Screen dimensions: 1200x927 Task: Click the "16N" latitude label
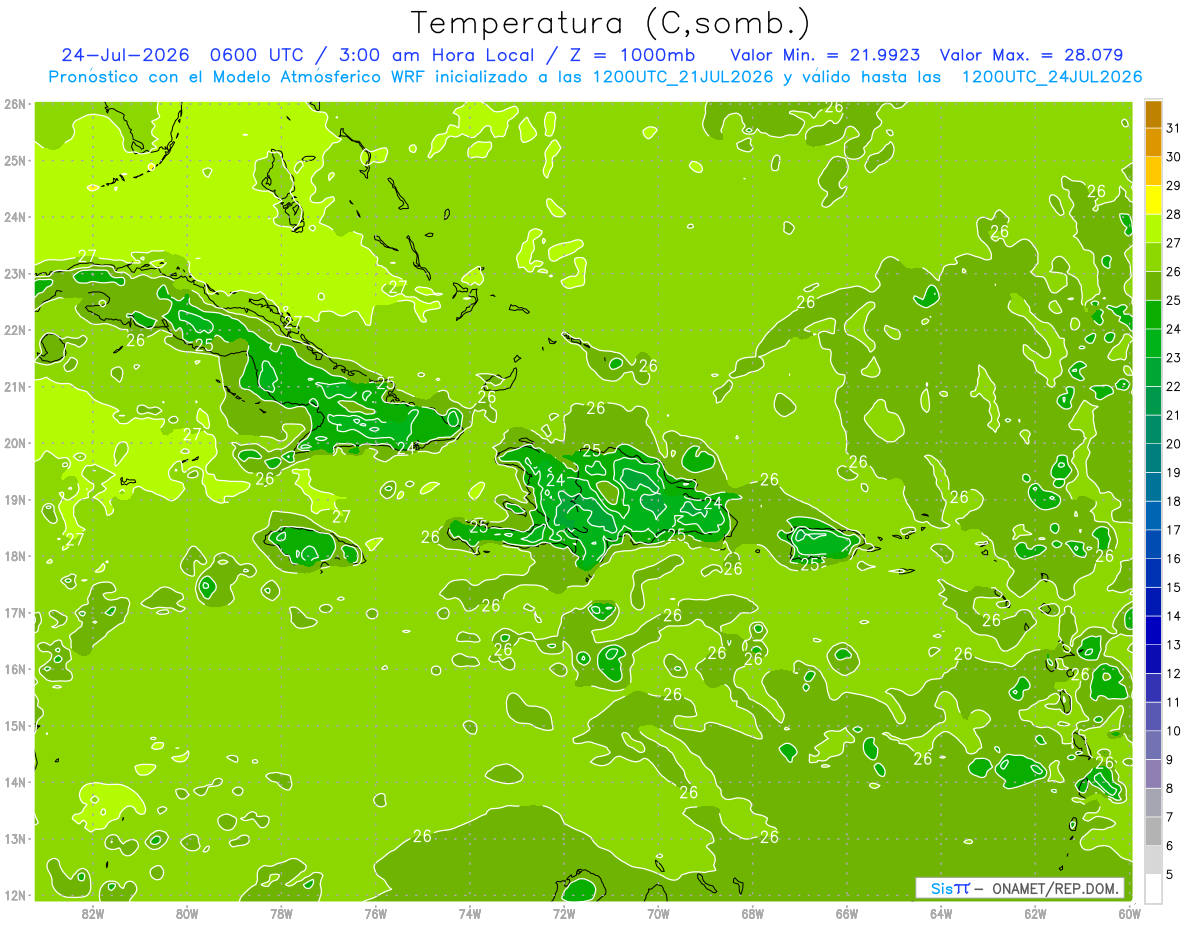click(15, 669)
